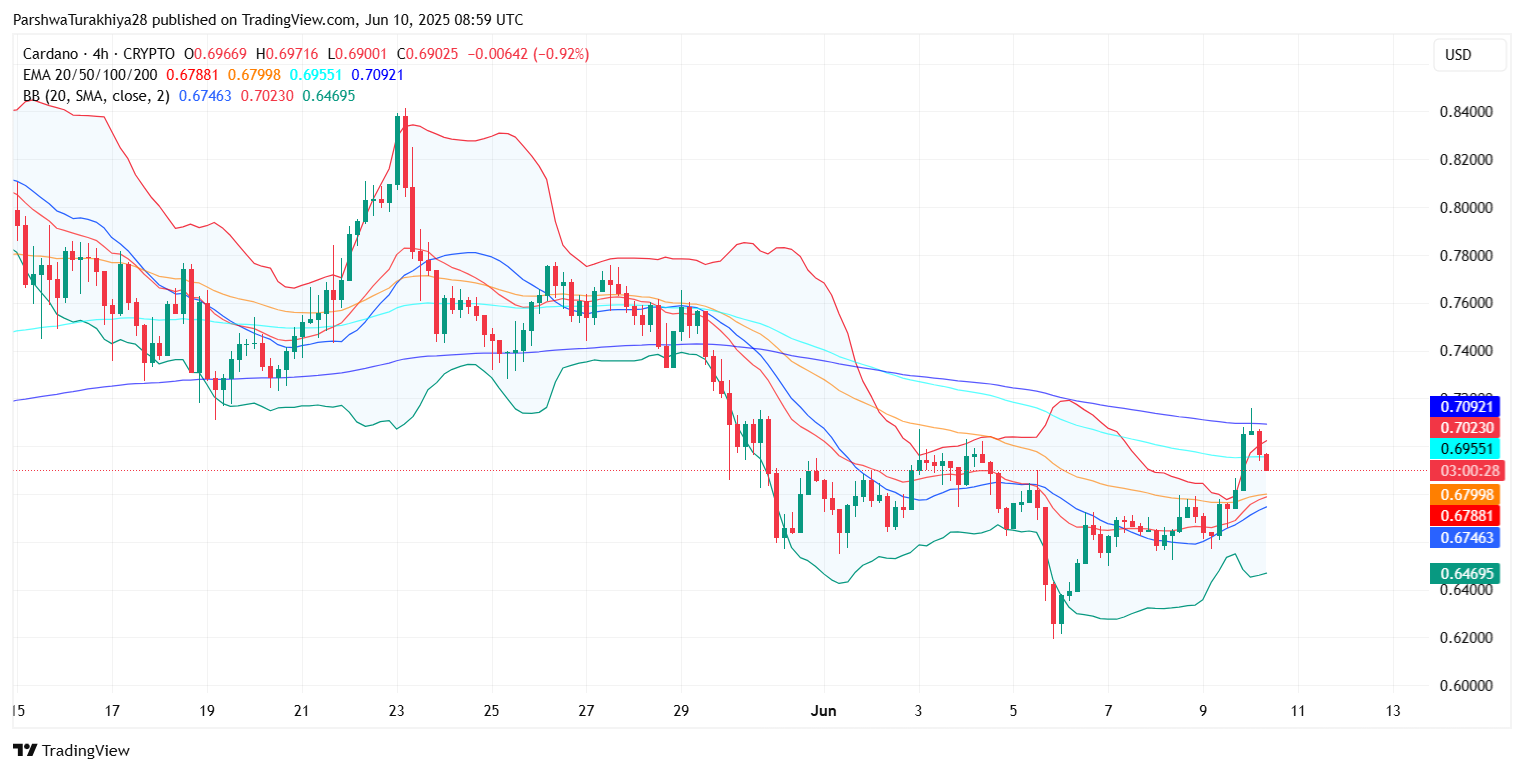Click the 03:00:28 candle countdown label
This screenshot has width=1524, height=772.
tap(1467, 471)
